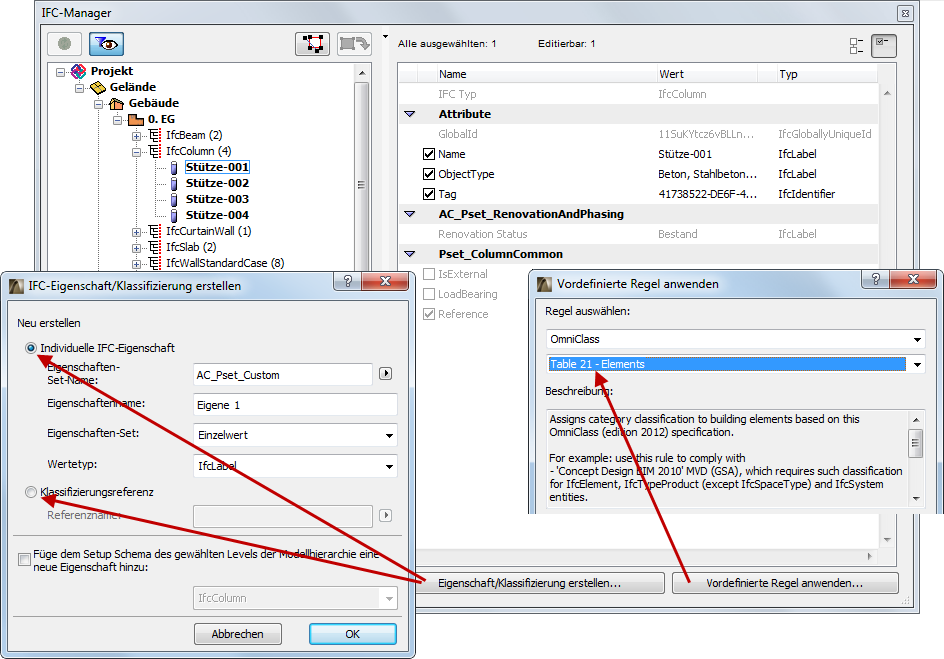Click the select-elements toolbar icon with red nodes
The width and height of the screenshot is (944, 659).
(x=312, y=44)
